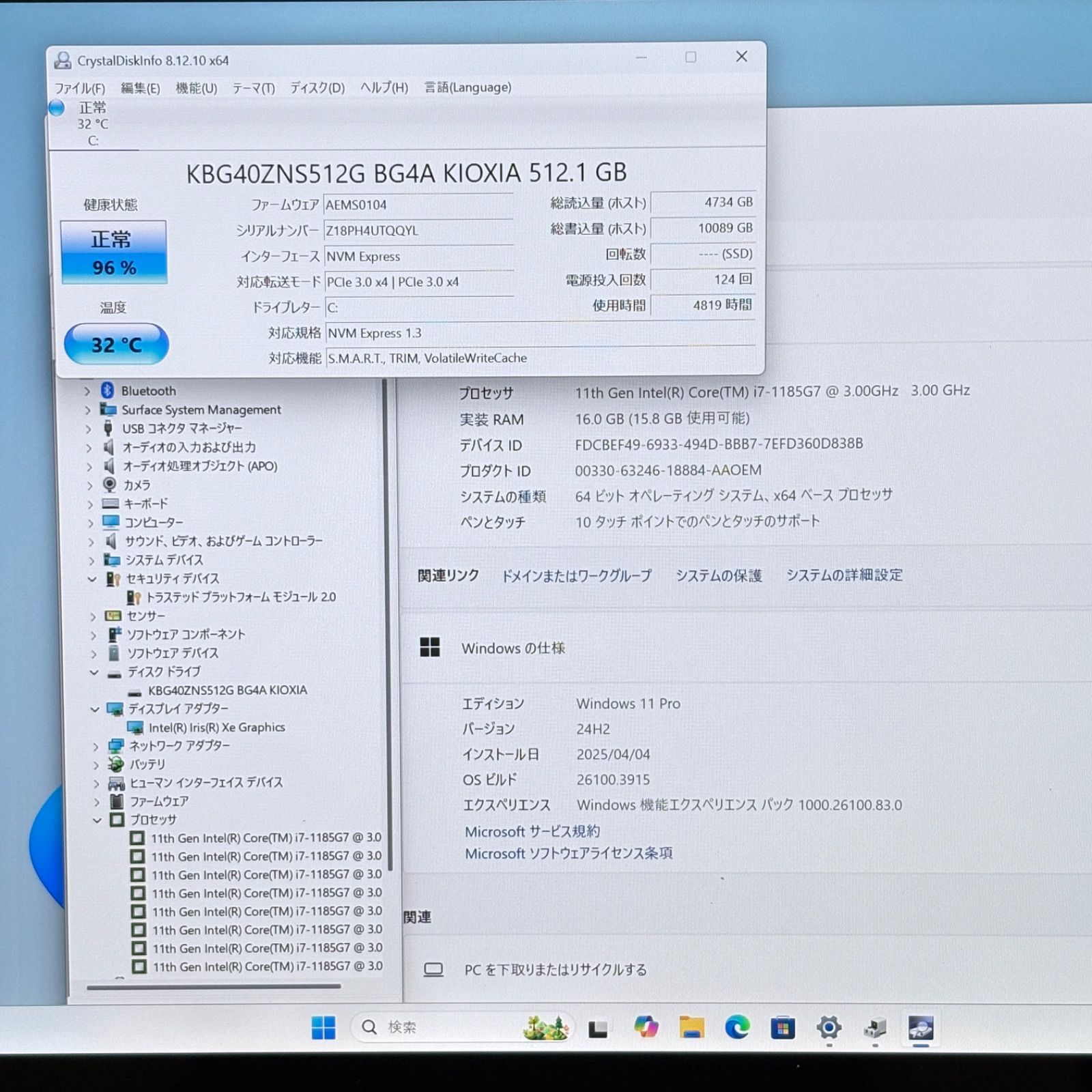Click the 正常 96 % health status button
Viewport: 1092px width, 1092px height.
click(114, 252)
